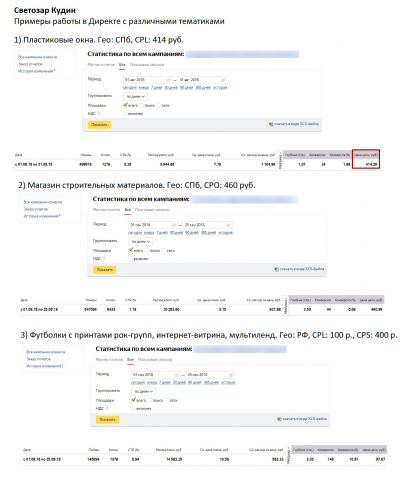The image size is (411, 480).
Task: Open 'по дням' grouping dropdown in building materials report
Action: (141, 242)
